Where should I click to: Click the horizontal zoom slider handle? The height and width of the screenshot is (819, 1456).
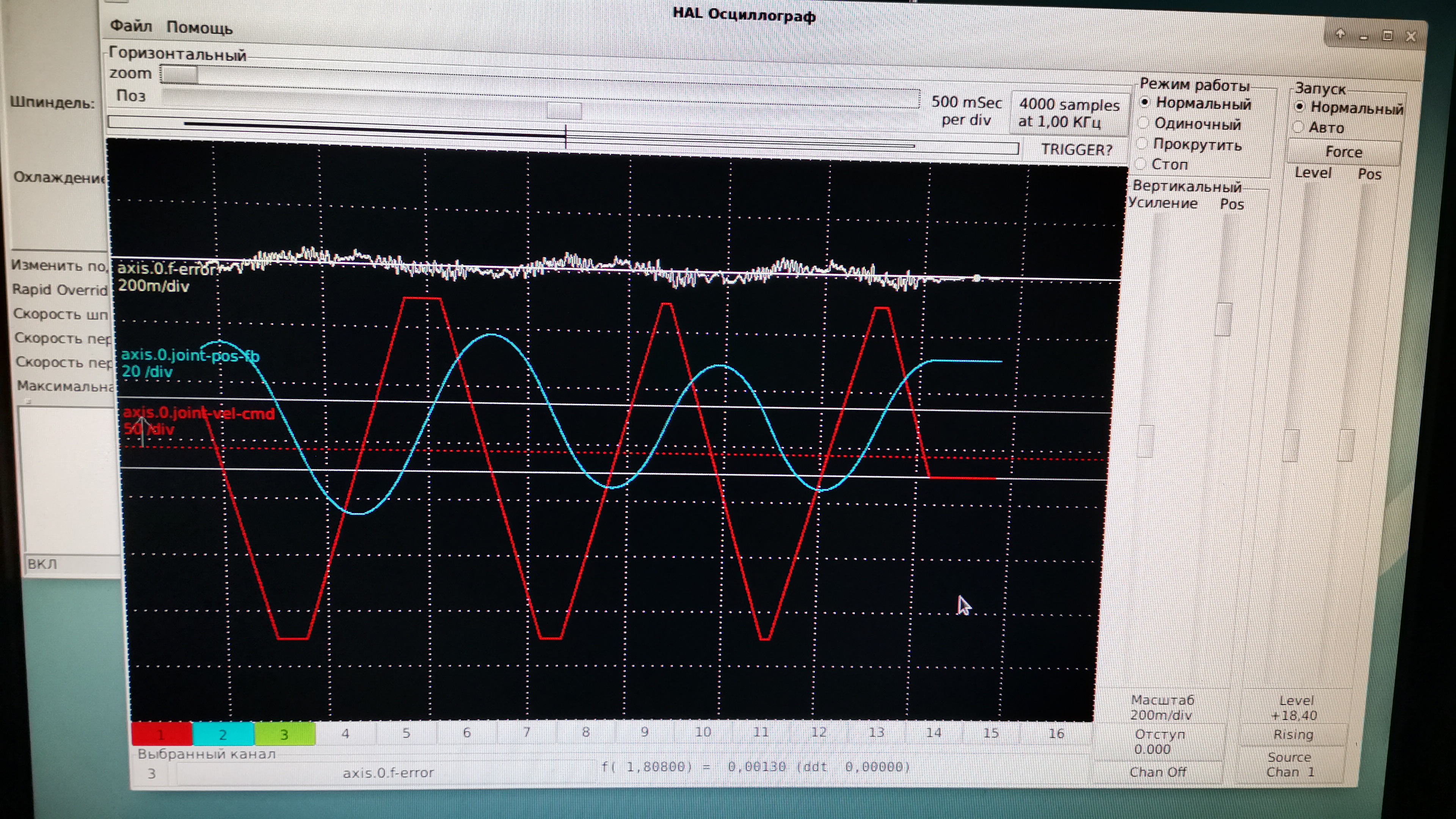(179, 74)
